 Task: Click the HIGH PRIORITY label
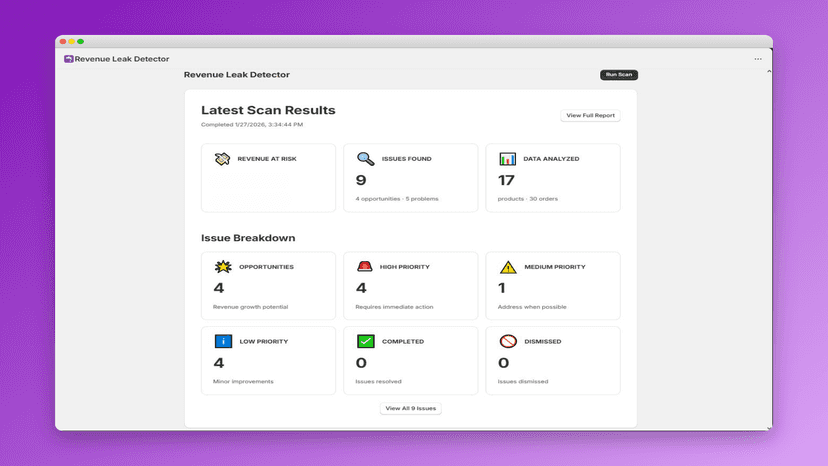pos(404,267)
